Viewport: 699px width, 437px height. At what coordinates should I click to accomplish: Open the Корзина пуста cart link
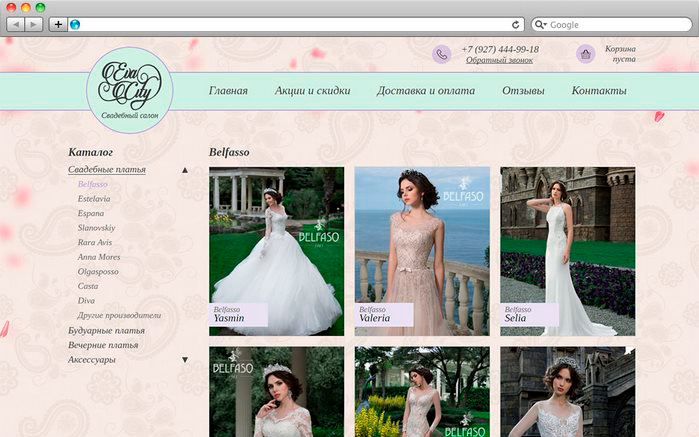(621, 54)
